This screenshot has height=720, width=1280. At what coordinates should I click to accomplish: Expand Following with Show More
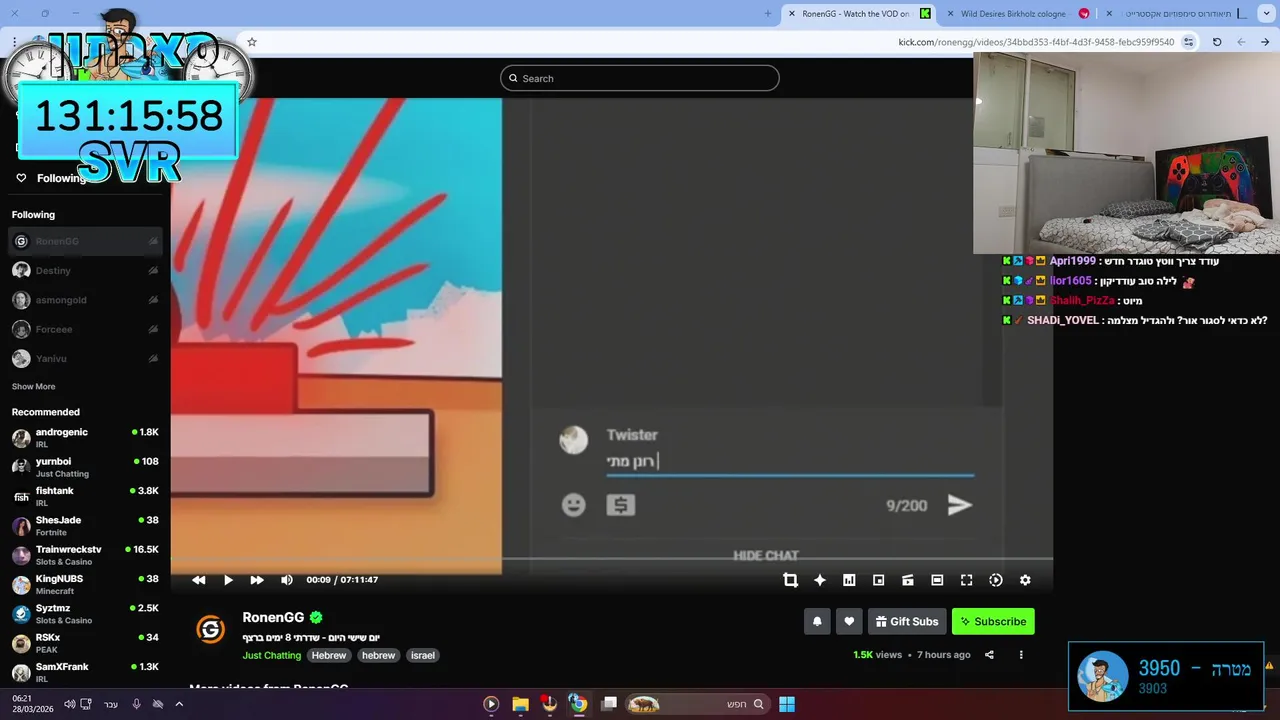click(x=33, y=386)
